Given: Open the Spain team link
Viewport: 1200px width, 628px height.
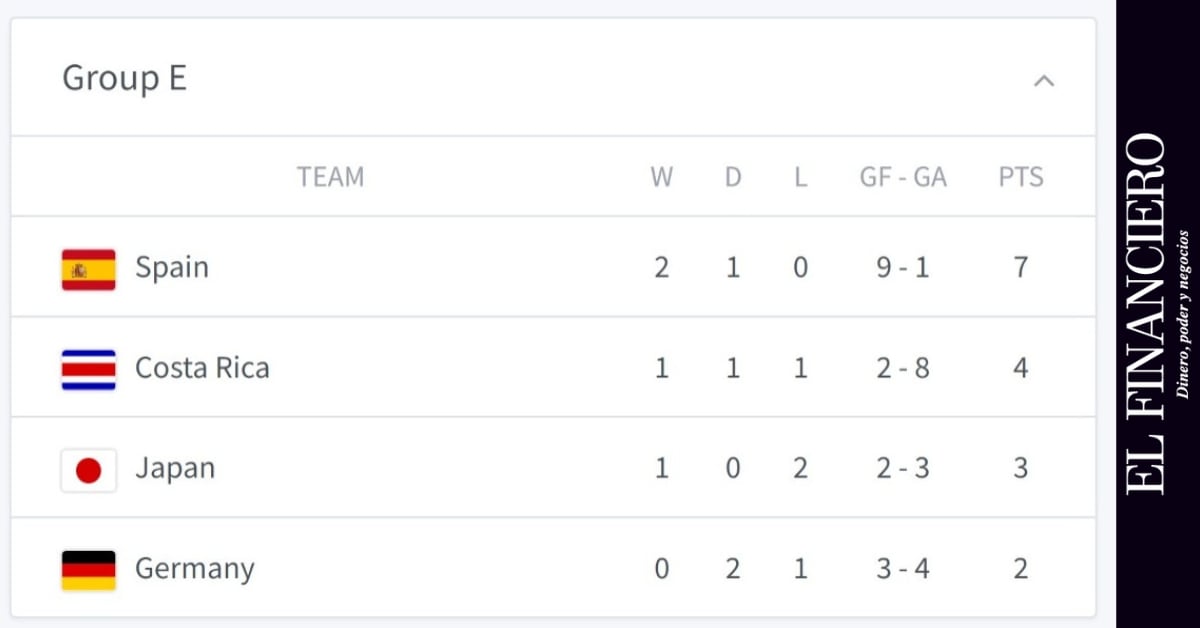Looking at the screenshot, I should coord(172,268).
